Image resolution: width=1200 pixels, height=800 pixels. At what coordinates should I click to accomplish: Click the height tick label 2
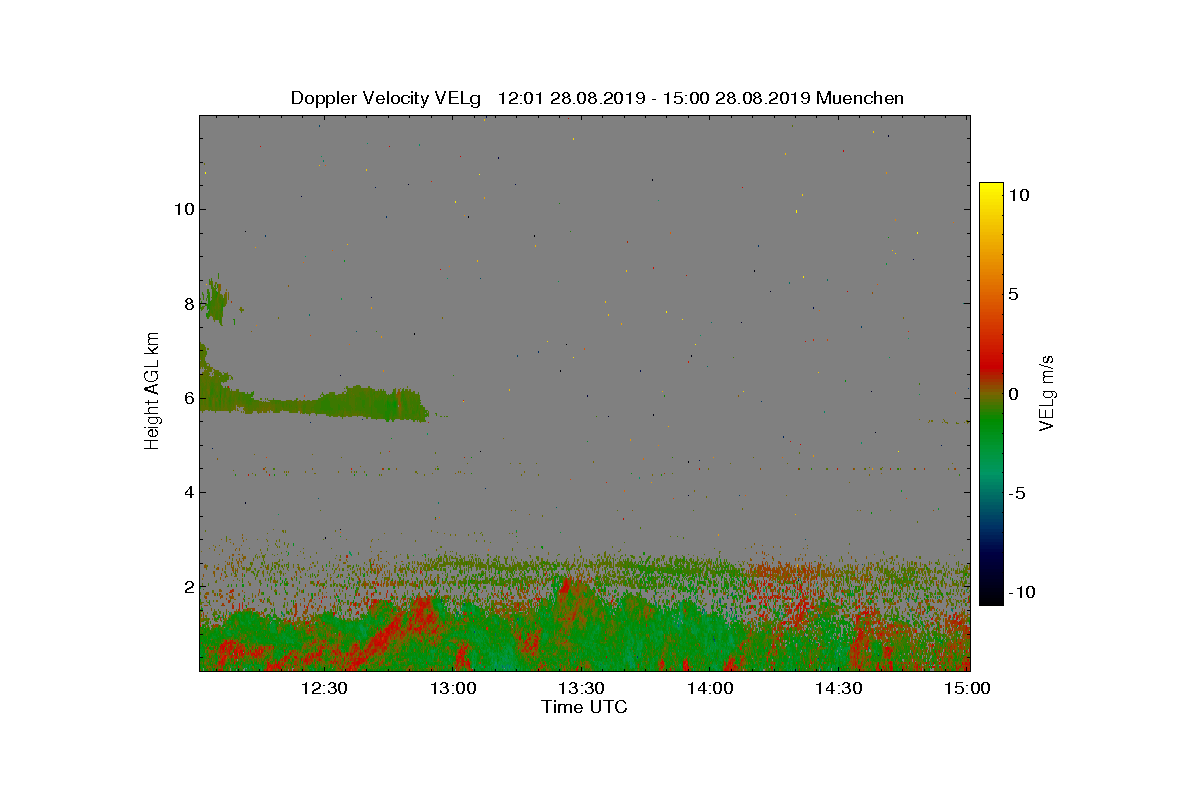[x=187, y=586]
